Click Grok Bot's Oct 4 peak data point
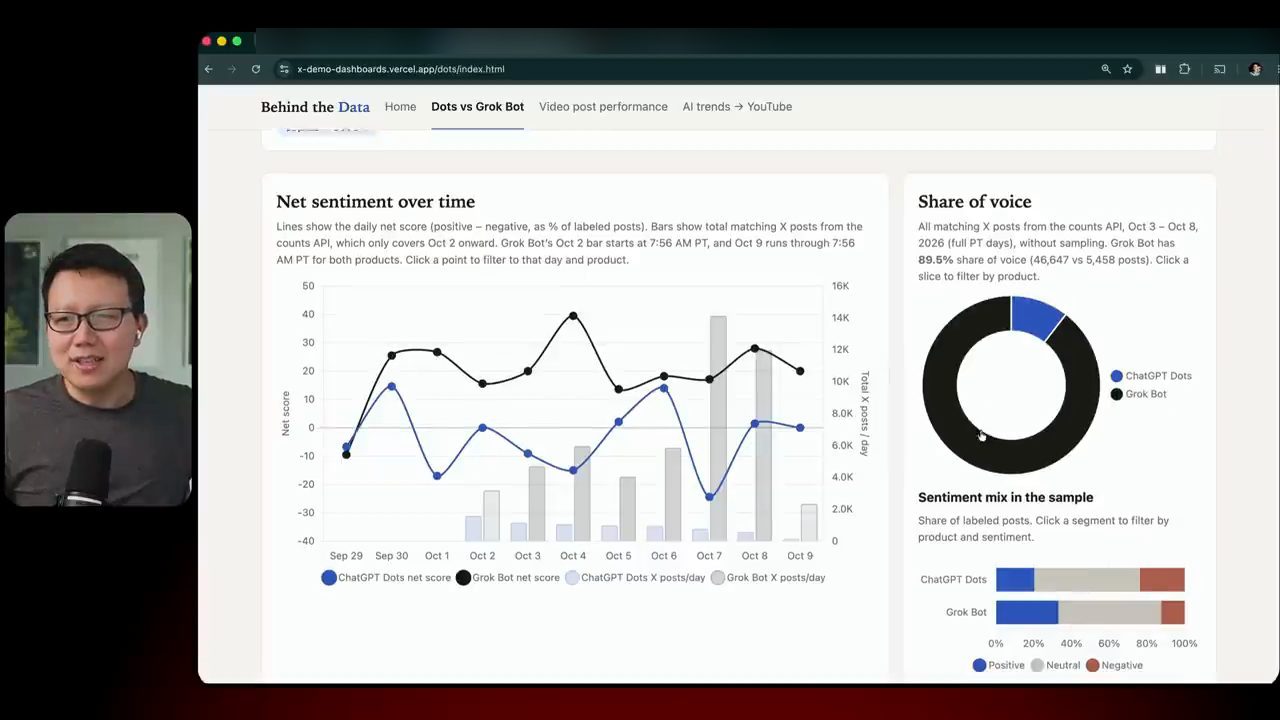The image size is (1280, 720). coord(573,316)
